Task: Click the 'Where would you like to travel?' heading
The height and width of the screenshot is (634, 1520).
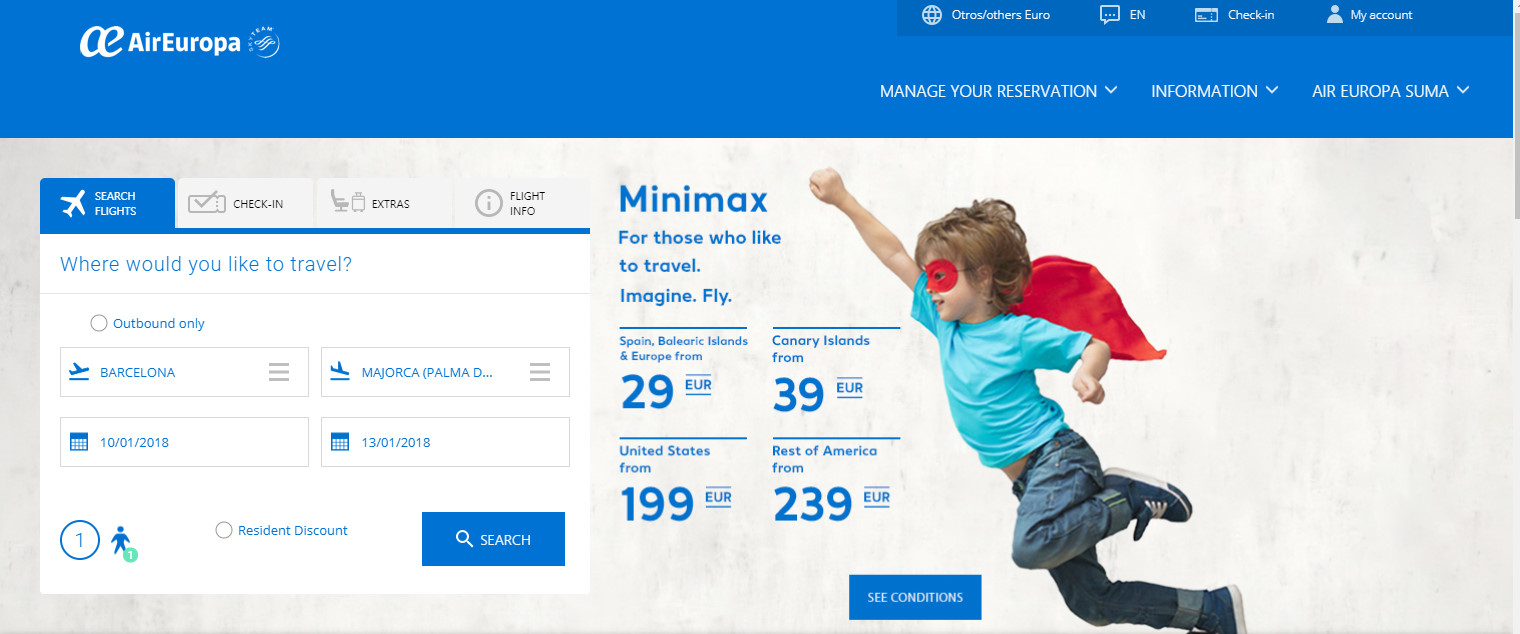Action: pyautogui.click(x=206, y=264)
